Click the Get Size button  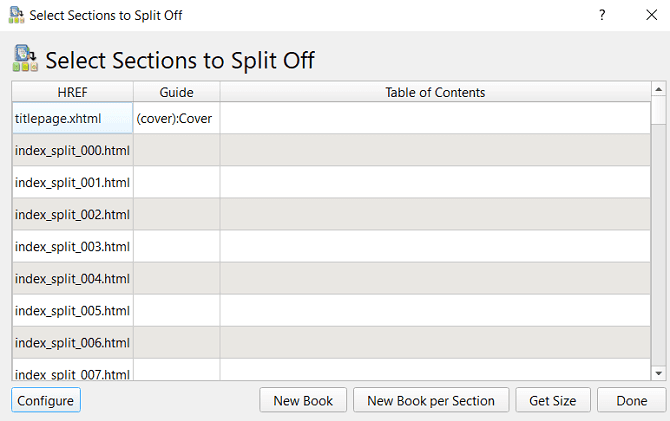[552, 400]
